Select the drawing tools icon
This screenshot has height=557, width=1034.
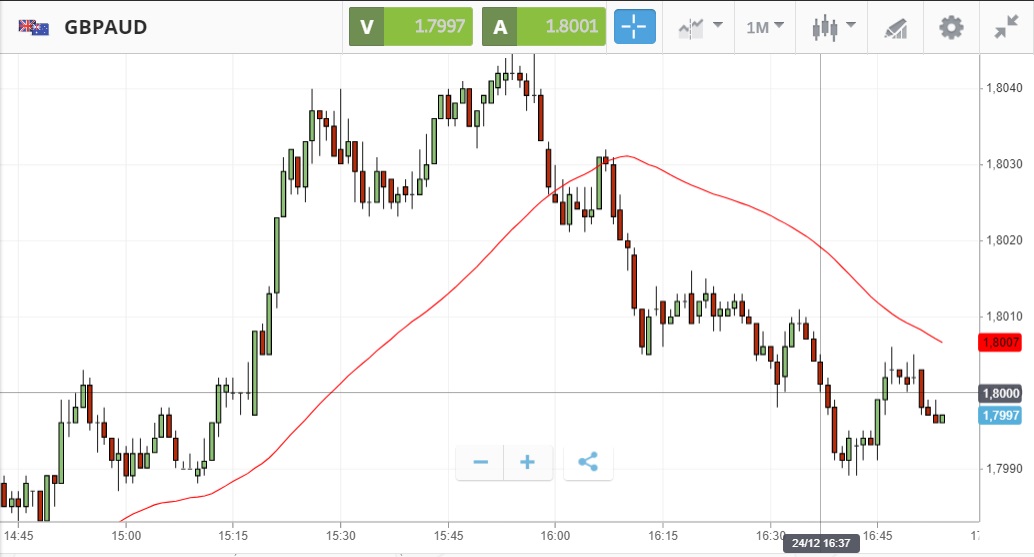click(895, 28)
